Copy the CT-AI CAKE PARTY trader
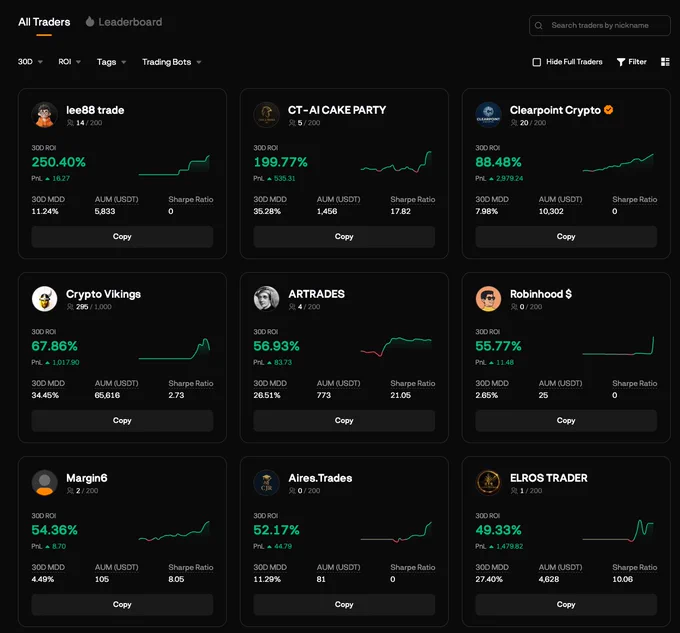 344,237
